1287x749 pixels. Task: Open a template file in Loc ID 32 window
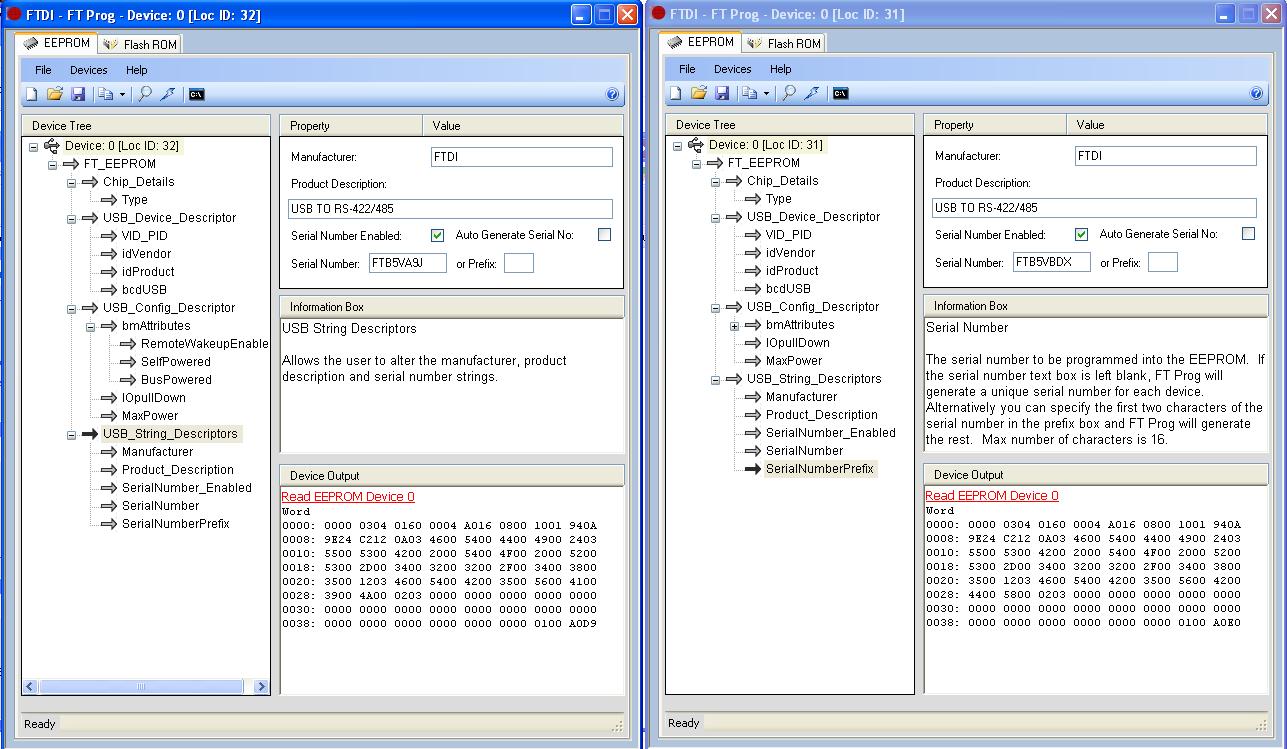click(55, 94)
